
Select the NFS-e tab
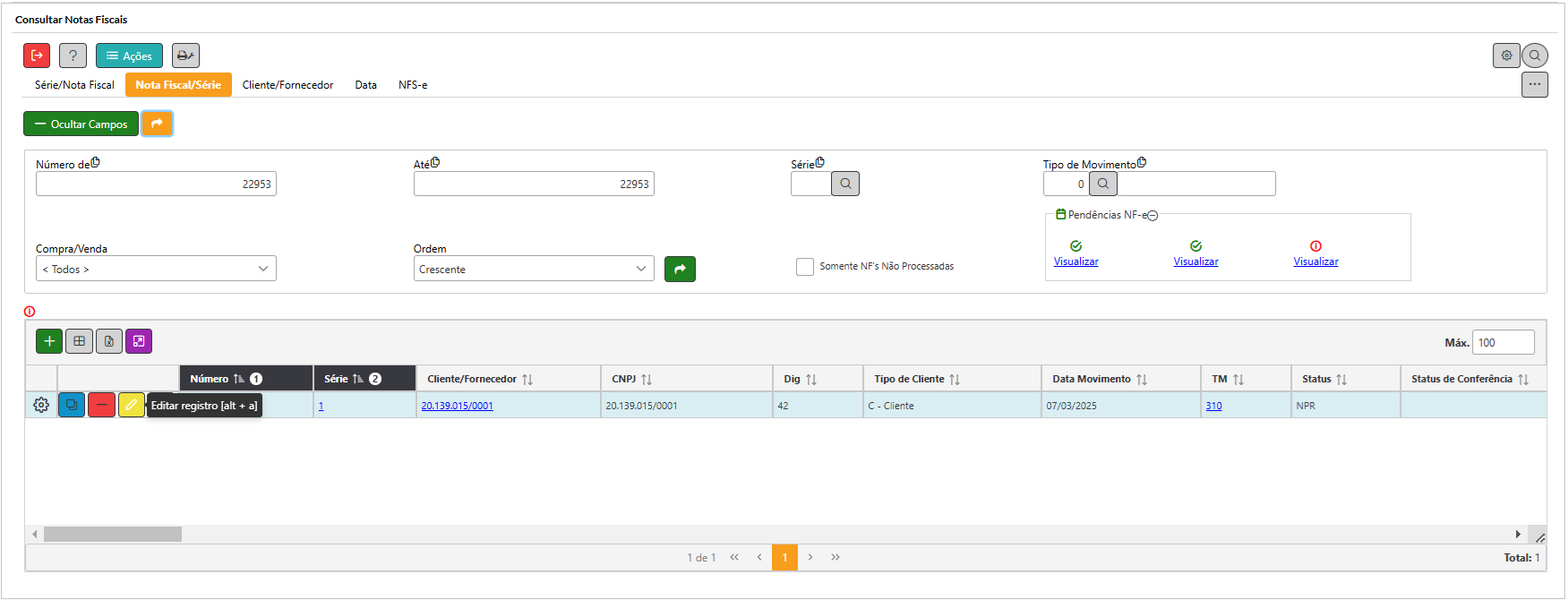[x=413, y=85]
